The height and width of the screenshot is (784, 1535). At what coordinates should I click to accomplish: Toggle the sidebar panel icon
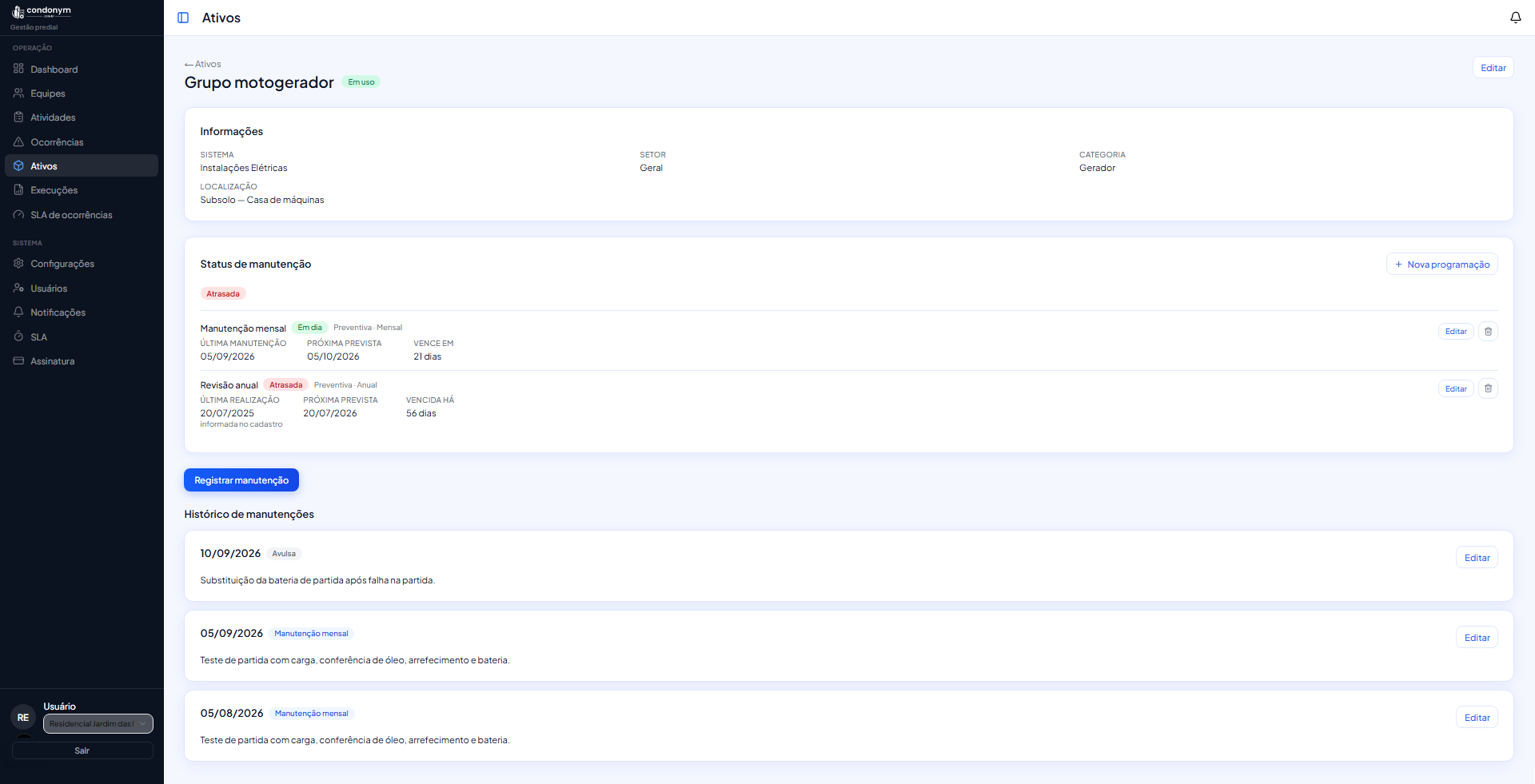tap(183, 18)
